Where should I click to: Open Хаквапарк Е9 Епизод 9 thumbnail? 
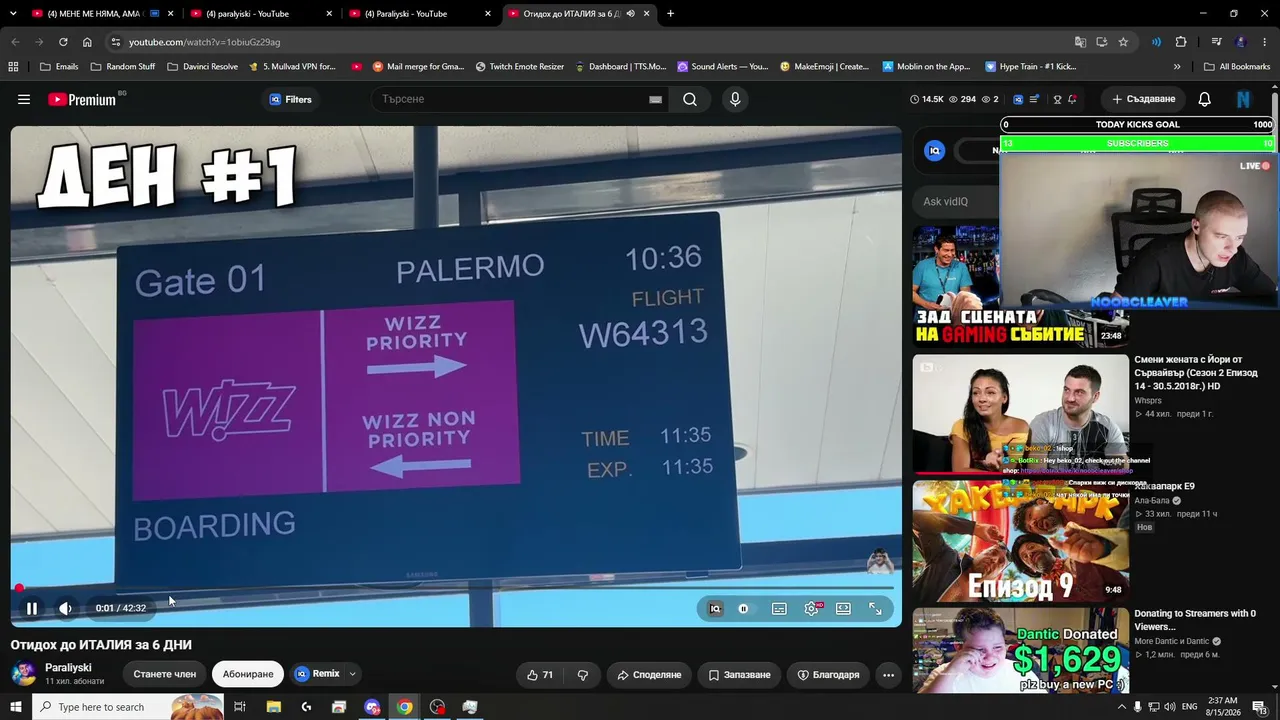(x=1020, y=541)
